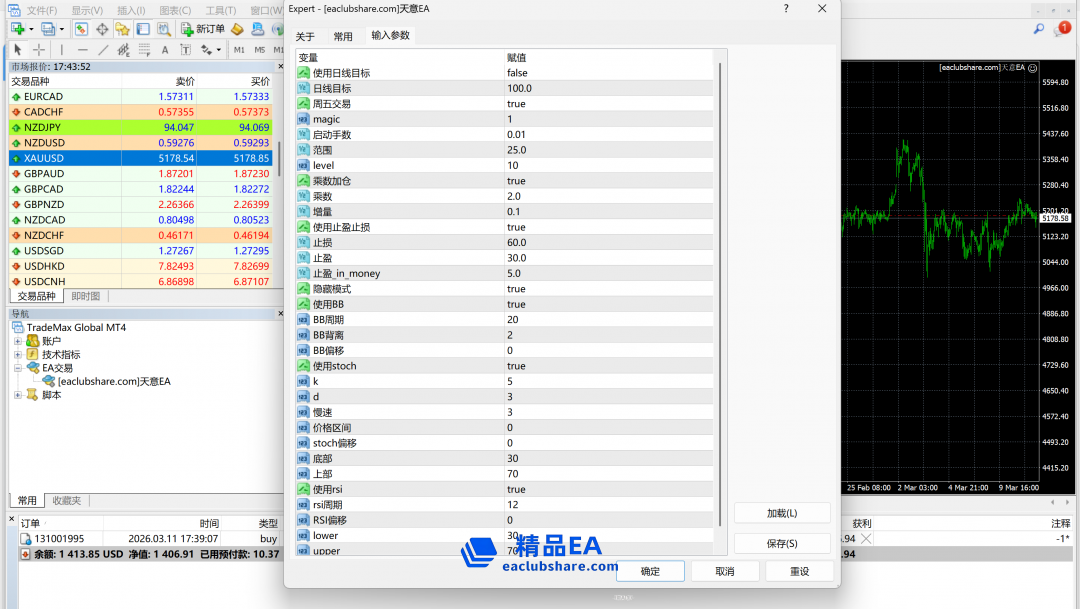This screenshot has height=609, width=1080.
Task: Click the Add Text tool (A icon)
Action: tap(164, 50)
